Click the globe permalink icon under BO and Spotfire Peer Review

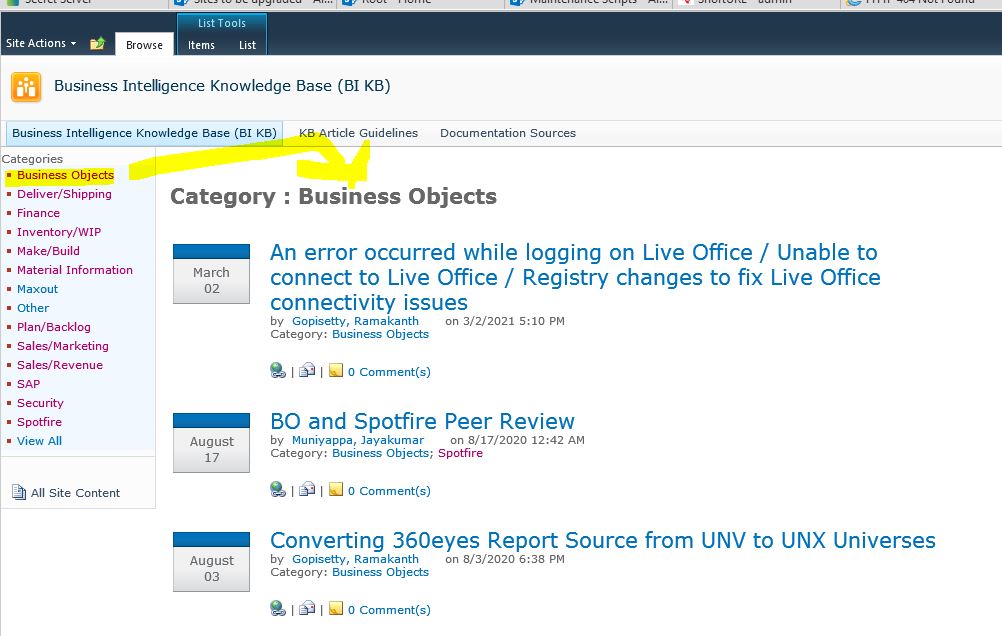point(277,490)
